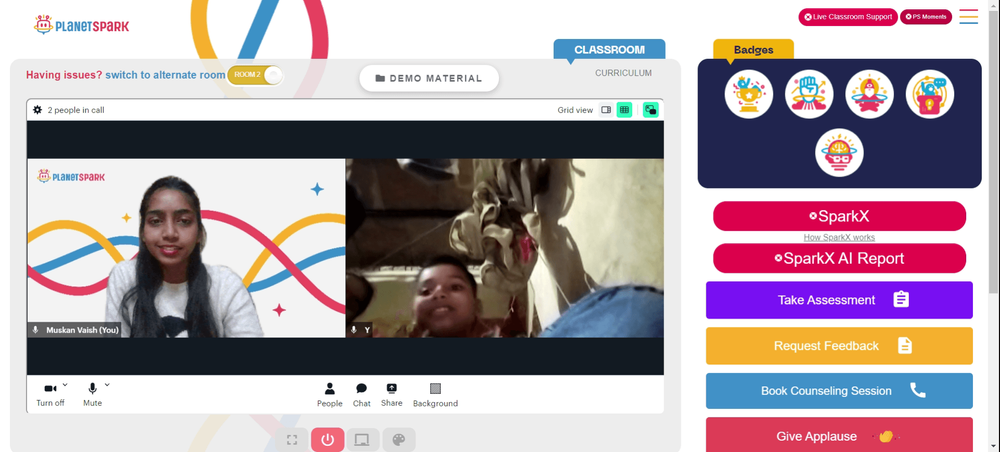Image resolution: width=1000 pixels, height=452 pixels.
Task: Expand camera options arrow
Action: click(x=65, y=384)
